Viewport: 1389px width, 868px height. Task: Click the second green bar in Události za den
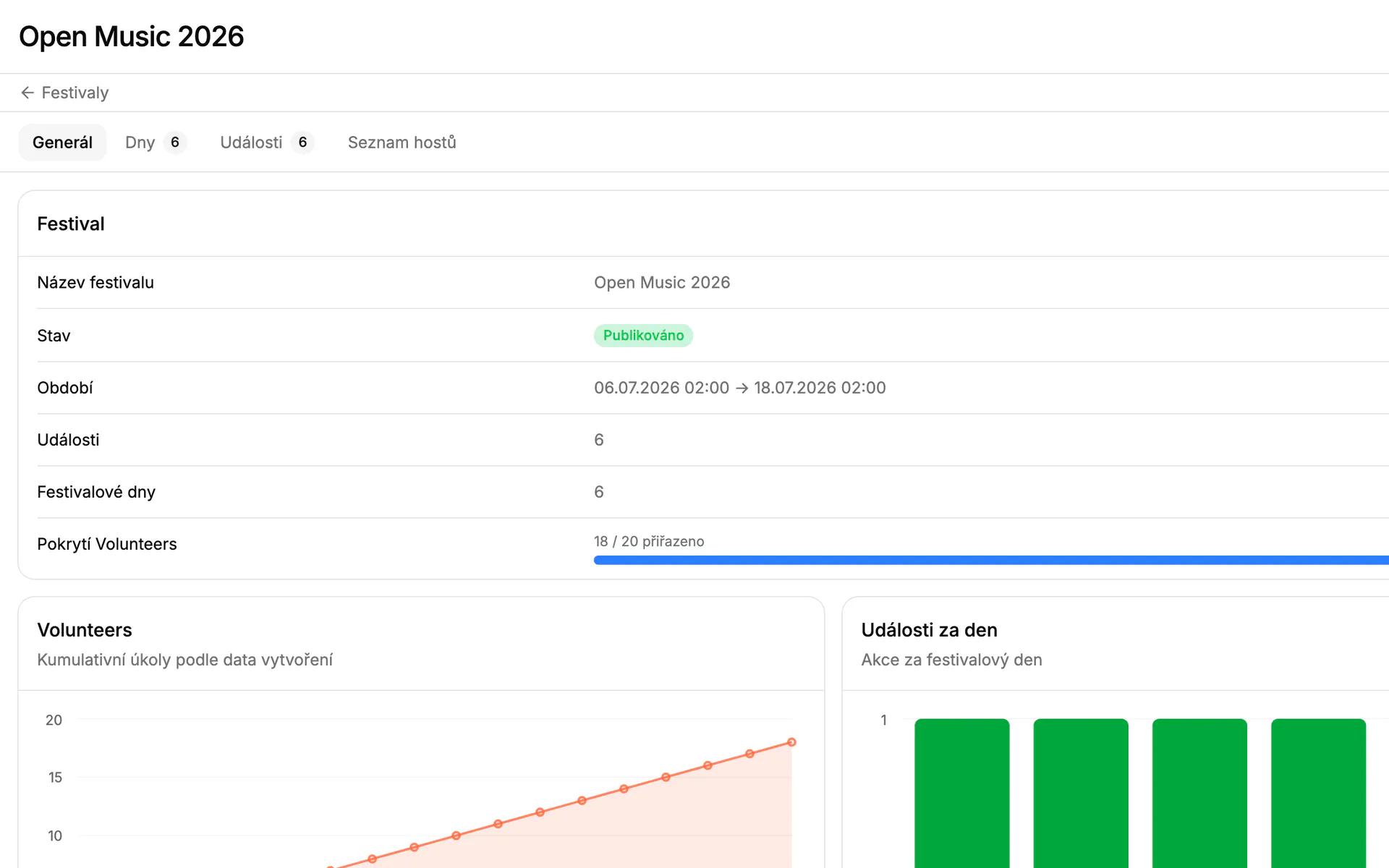coord(1081,793)
